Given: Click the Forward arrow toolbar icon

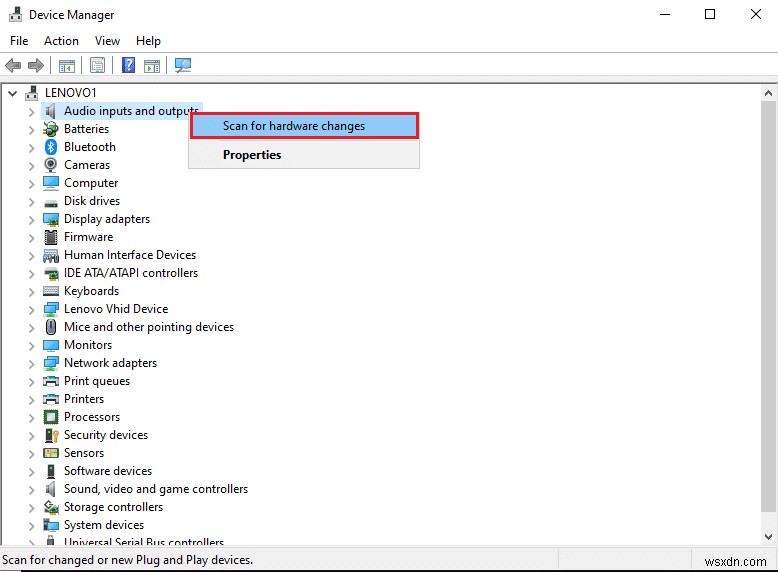Looking at the screenshot, I should click(36, 65).
